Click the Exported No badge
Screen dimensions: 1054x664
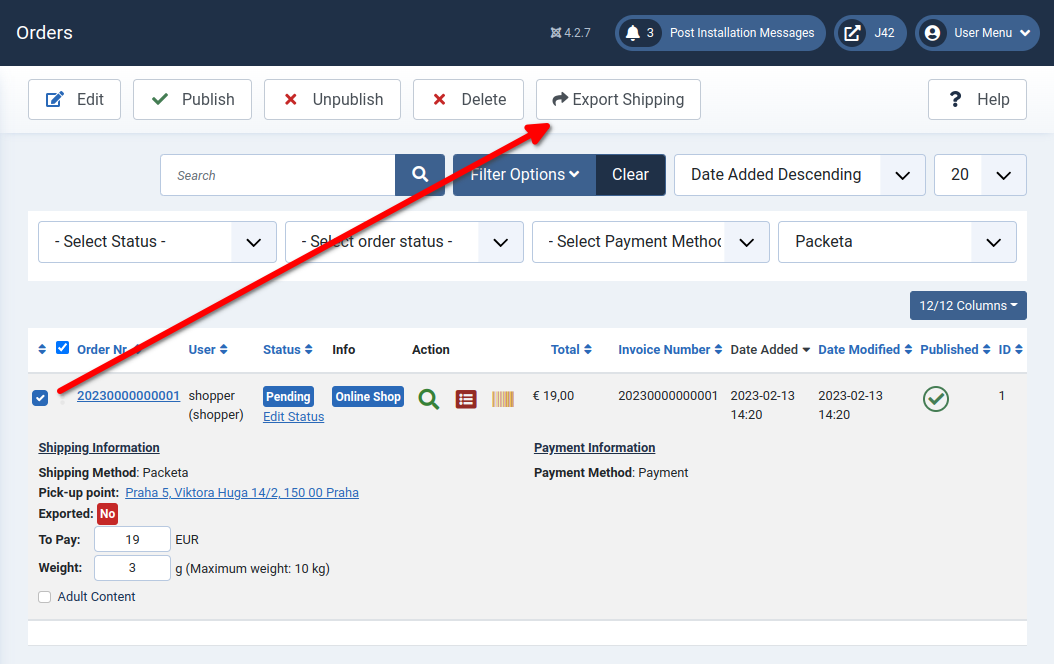108,514
